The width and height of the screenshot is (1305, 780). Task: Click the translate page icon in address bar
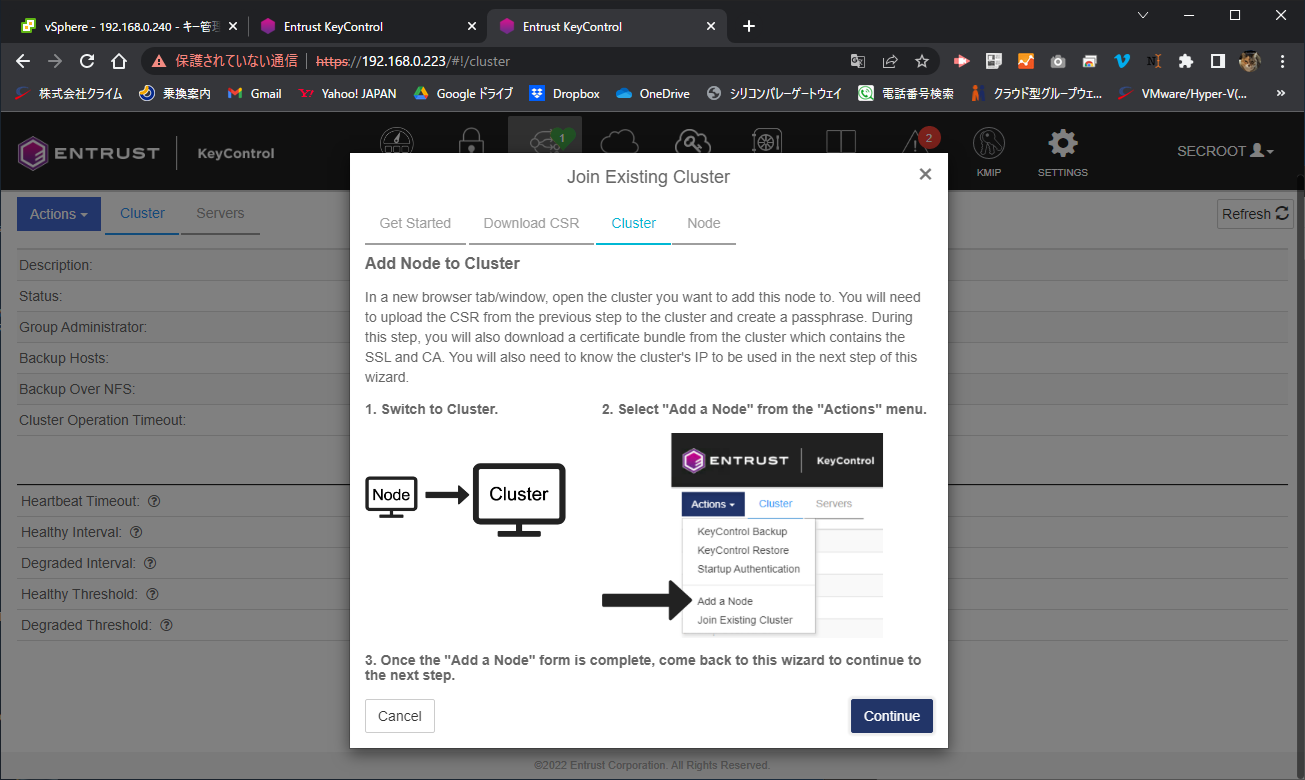tap(858, 61)
